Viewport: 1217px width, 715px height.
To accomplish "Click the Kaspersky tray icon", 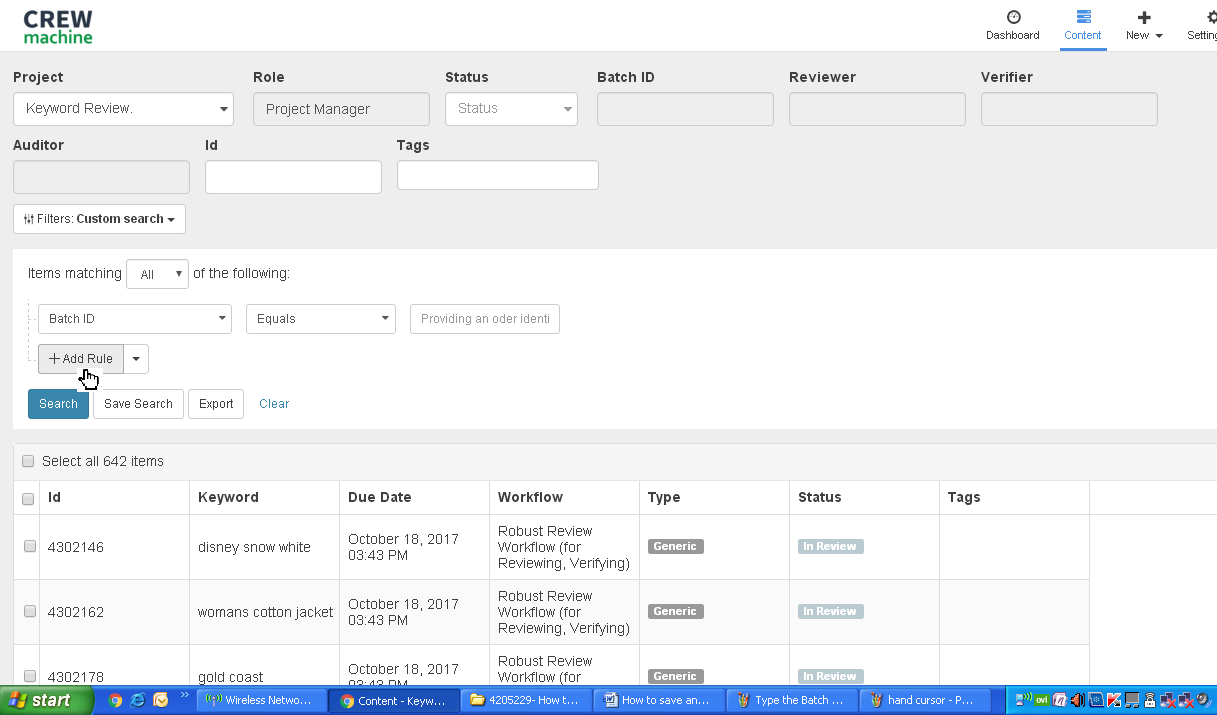I will pyautogui.click(x=1114, y=700).
